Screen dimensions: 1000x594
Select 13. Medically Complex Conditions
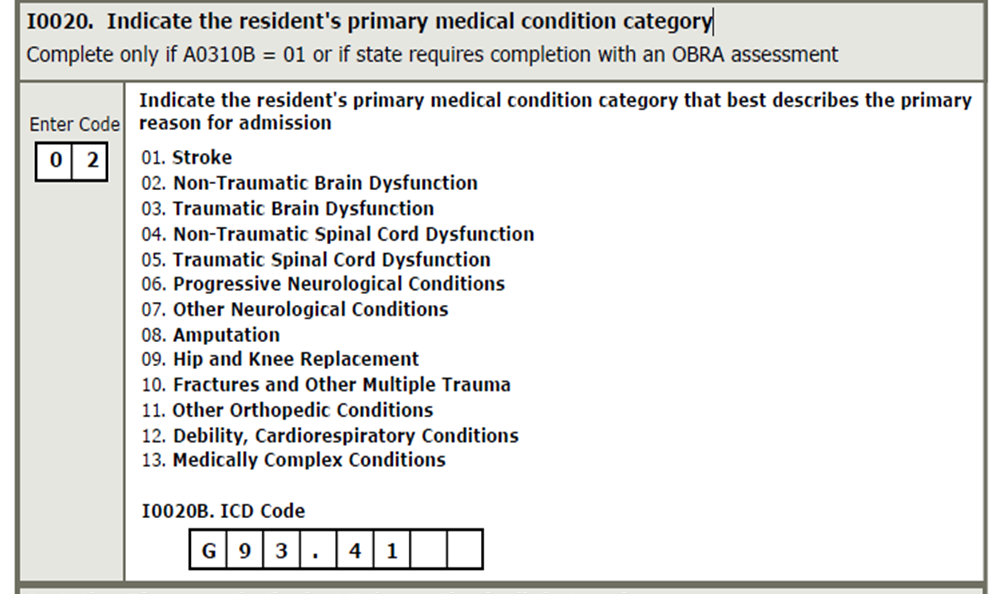(x=294, y=461)
